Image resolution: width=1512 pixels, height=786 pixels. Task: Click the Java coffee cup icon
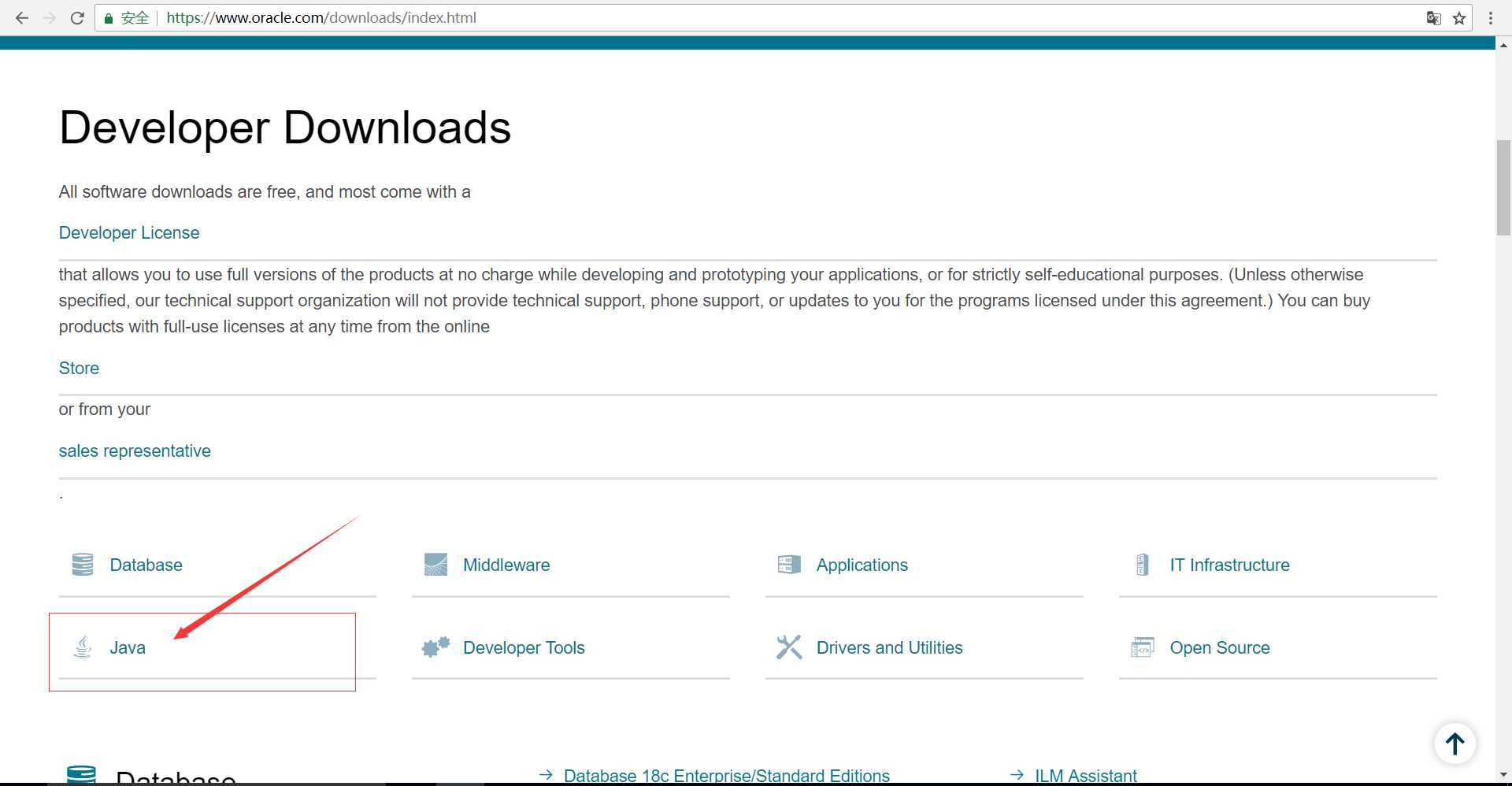83,647
